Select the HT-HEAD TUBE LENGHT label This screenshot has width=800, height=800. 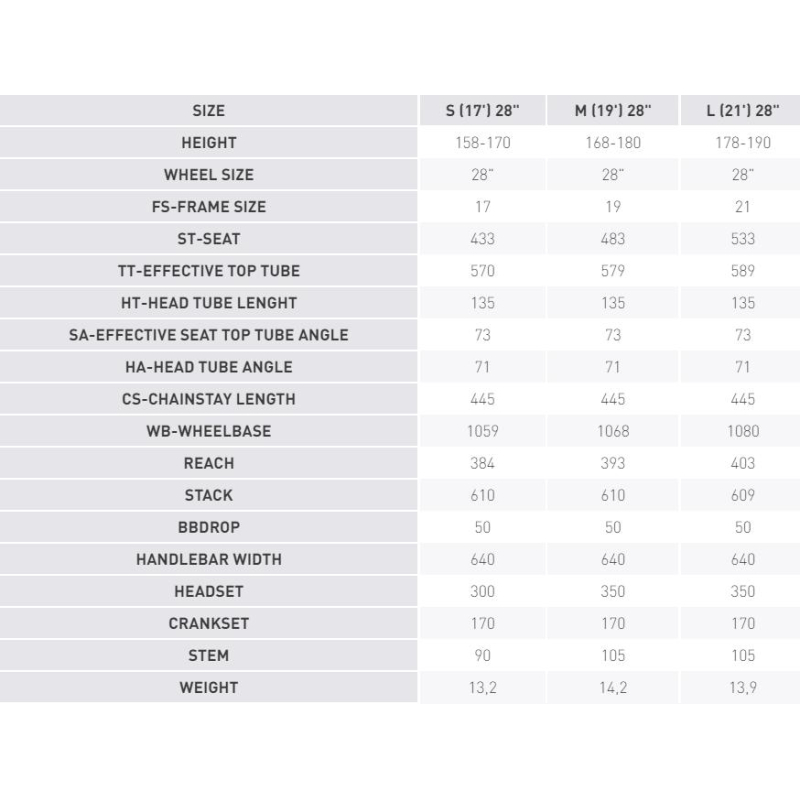(x=209, y=303)
